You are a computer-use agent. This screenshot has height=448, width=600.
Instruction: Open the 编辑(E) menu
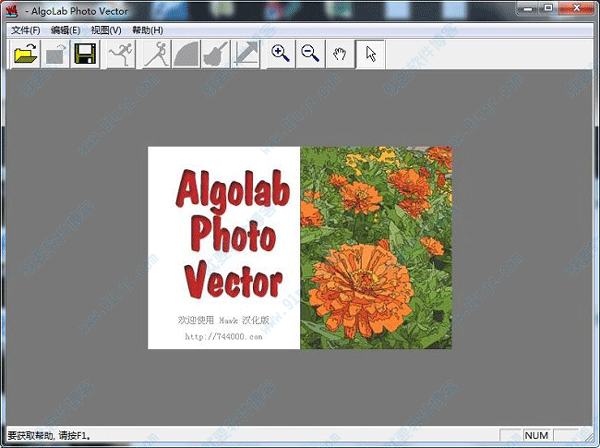pos(66,30)
